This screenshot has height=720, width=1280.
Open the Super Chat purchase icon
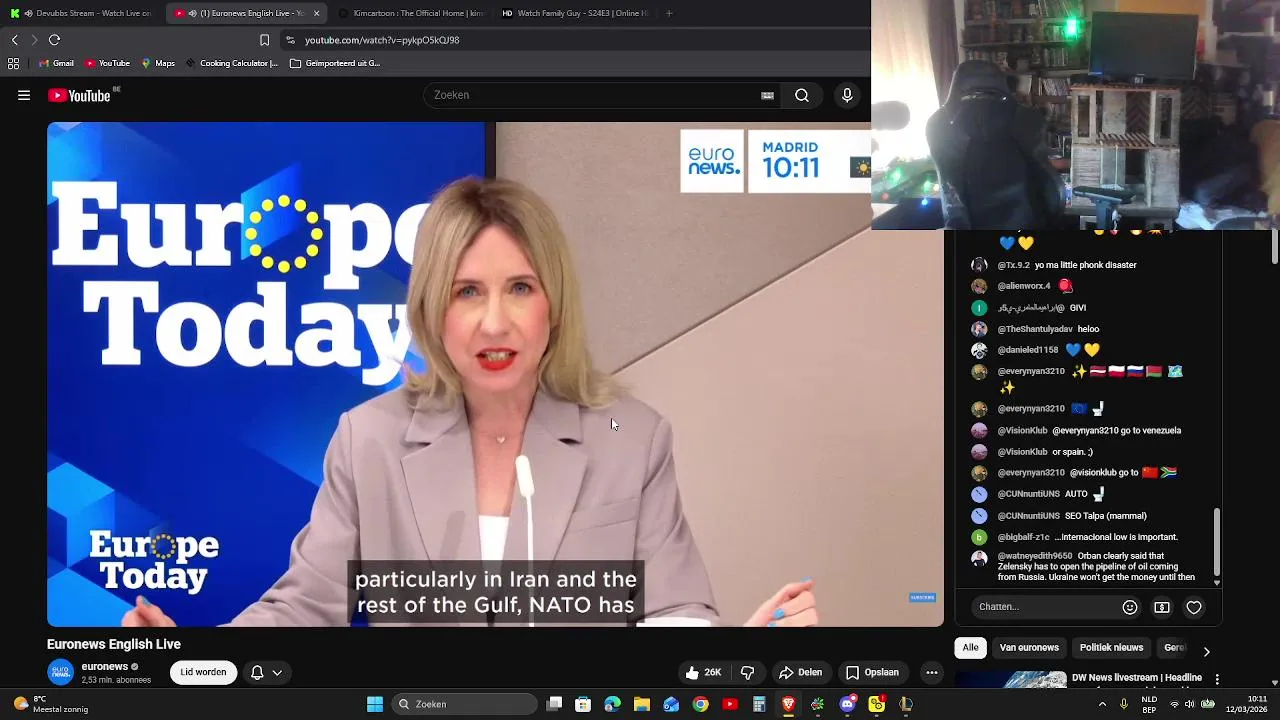tap(1162, 607)
